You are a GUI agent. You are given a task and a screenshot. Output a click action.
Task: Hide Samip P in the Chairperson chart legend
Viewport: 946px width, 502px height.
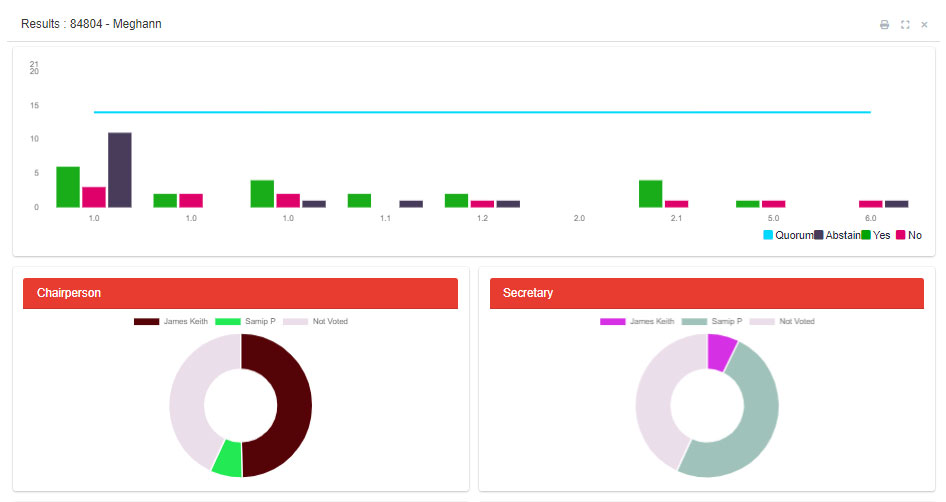[x=229, y=321]
